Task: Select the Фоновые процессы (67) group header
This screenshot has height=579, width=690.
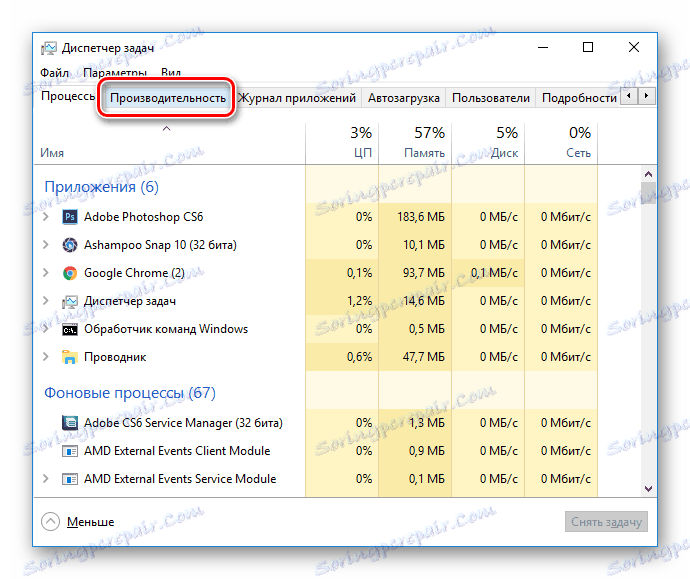Action: click(x=130, y=392)
